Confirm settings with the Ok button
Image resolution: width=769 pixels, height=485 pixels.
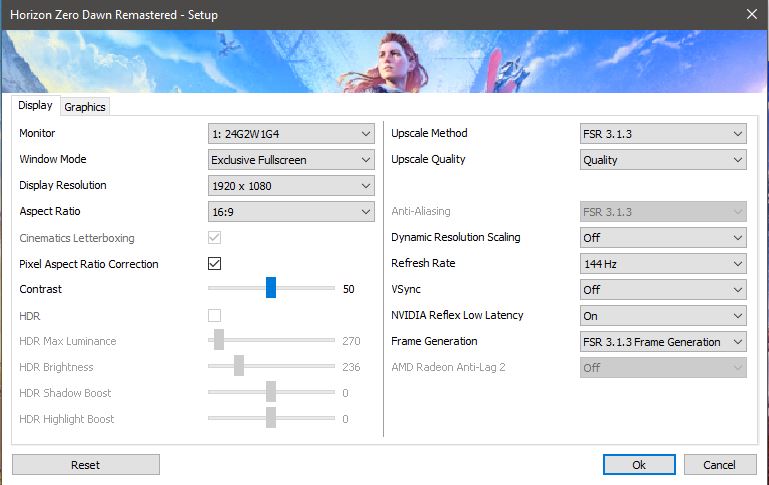pyautogui.click(x=639, y=464)
